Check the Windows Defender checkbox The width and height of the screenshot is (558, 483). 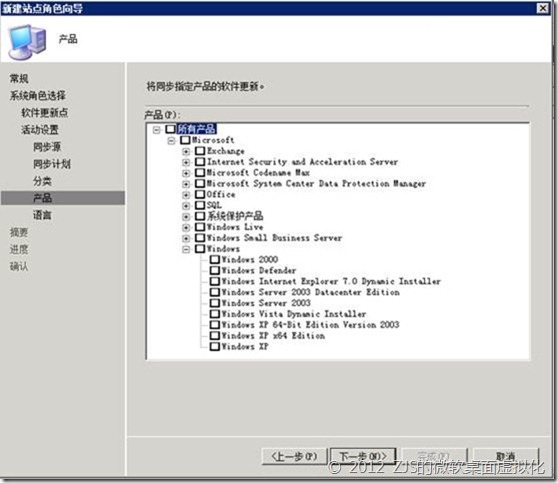(x=215, y=271)
